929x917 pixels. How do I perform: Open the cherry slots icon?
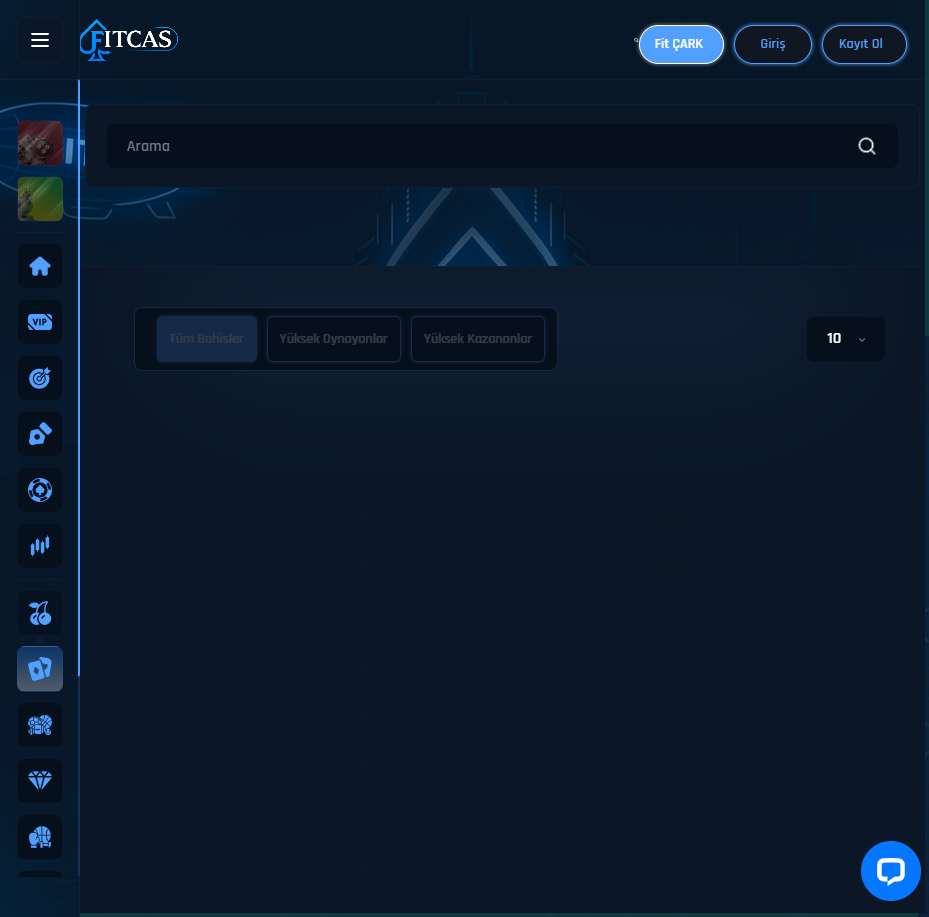pos(40,613)
